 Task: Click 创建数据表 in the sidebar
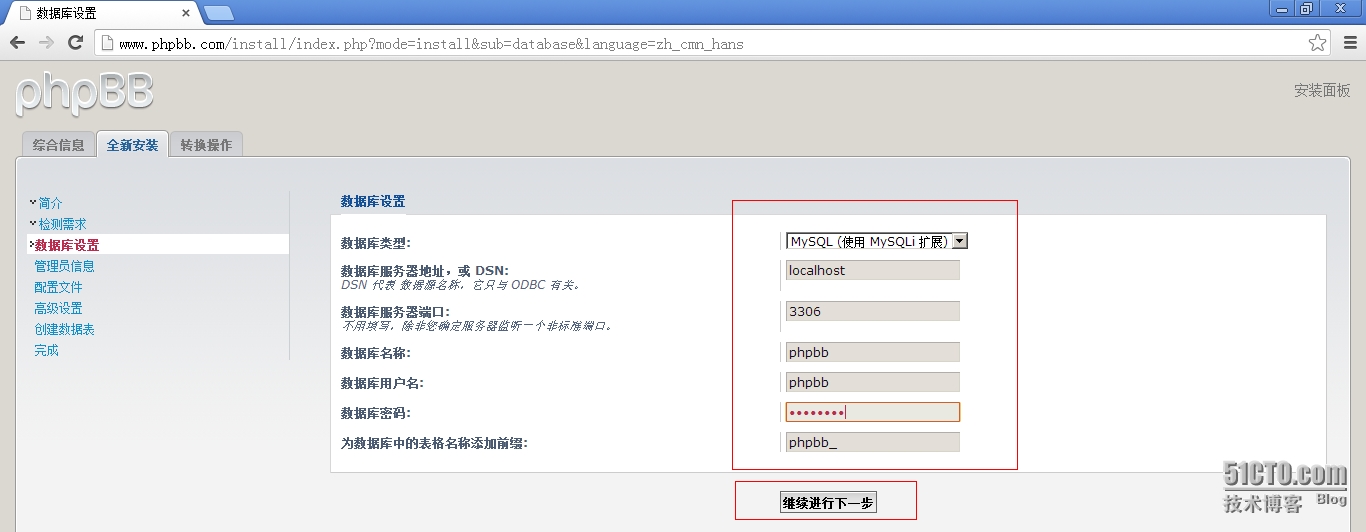64,329
